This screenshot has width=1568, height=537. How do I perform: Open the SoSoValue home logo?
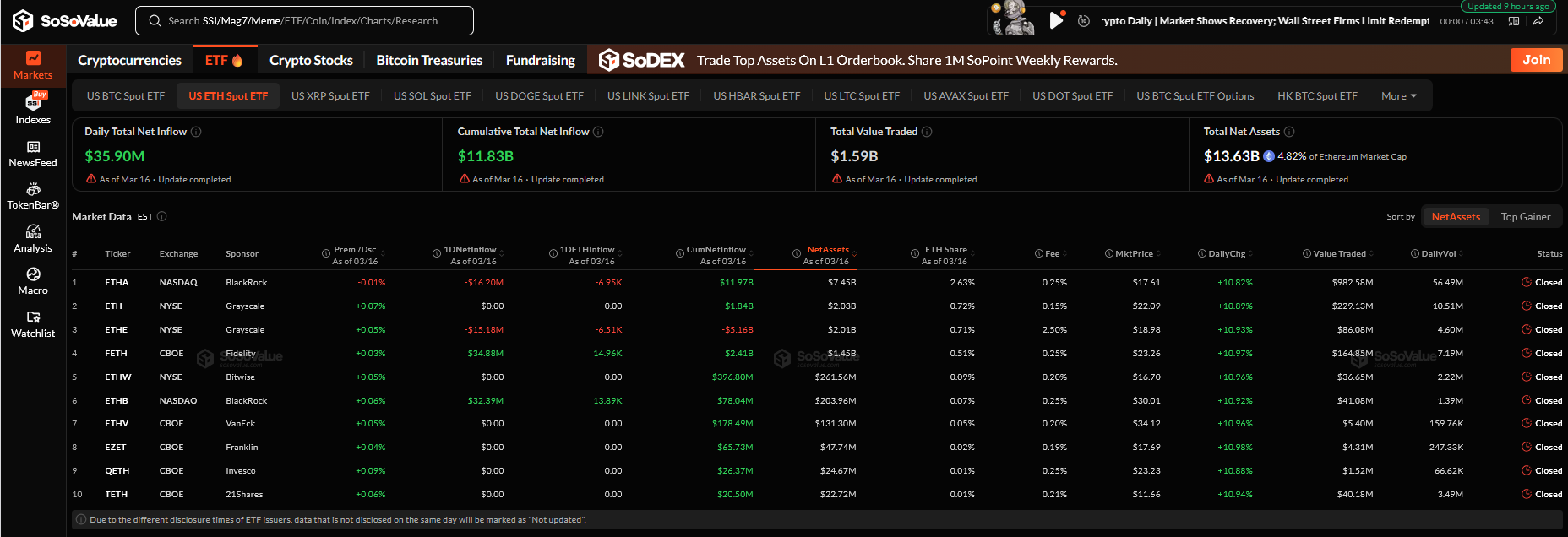pyautogui.click(x=65, y=20)
